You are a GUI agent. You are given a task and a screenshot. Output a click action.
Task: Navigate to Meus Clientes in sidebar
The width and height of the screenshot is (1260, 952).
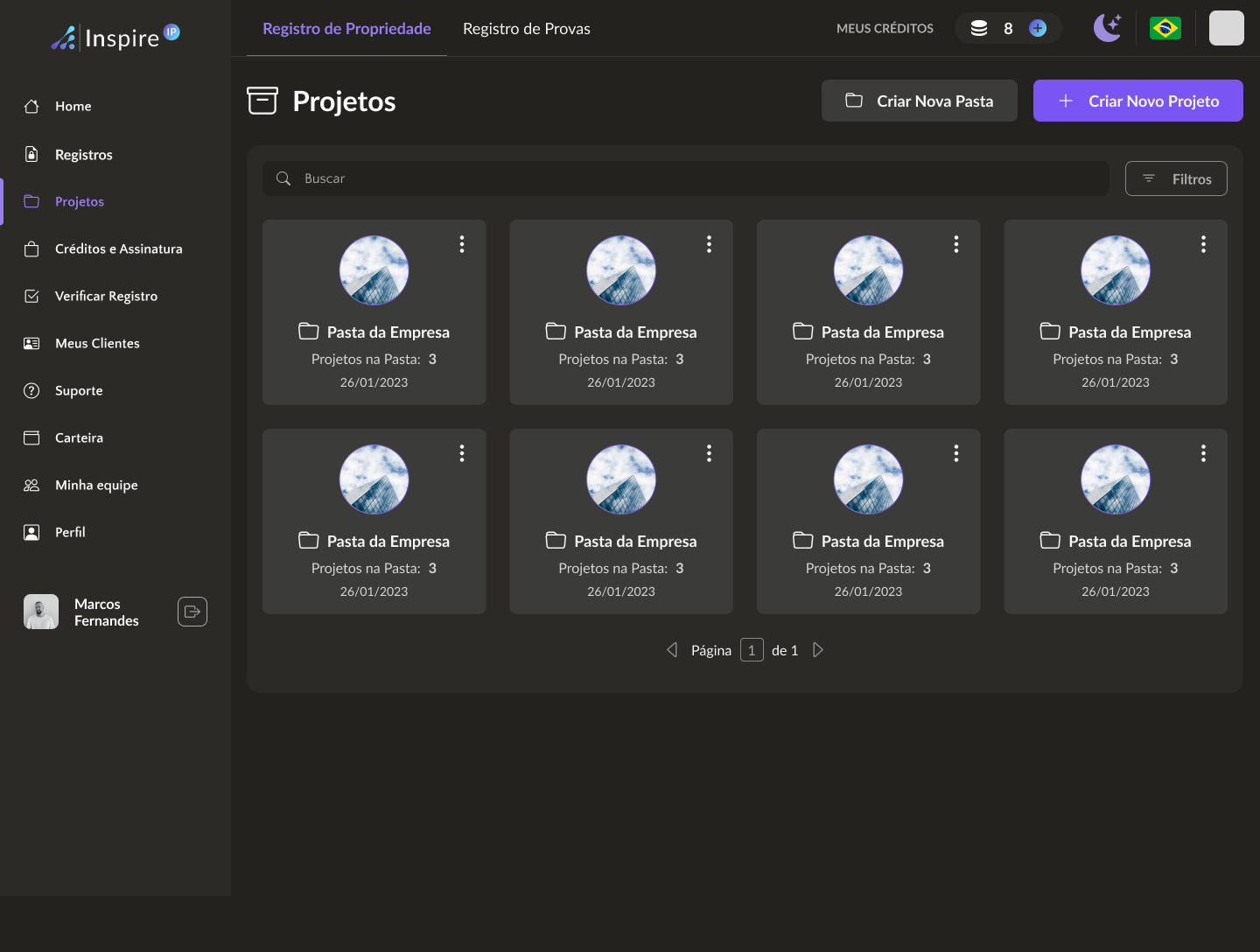[x=97, y=343]
